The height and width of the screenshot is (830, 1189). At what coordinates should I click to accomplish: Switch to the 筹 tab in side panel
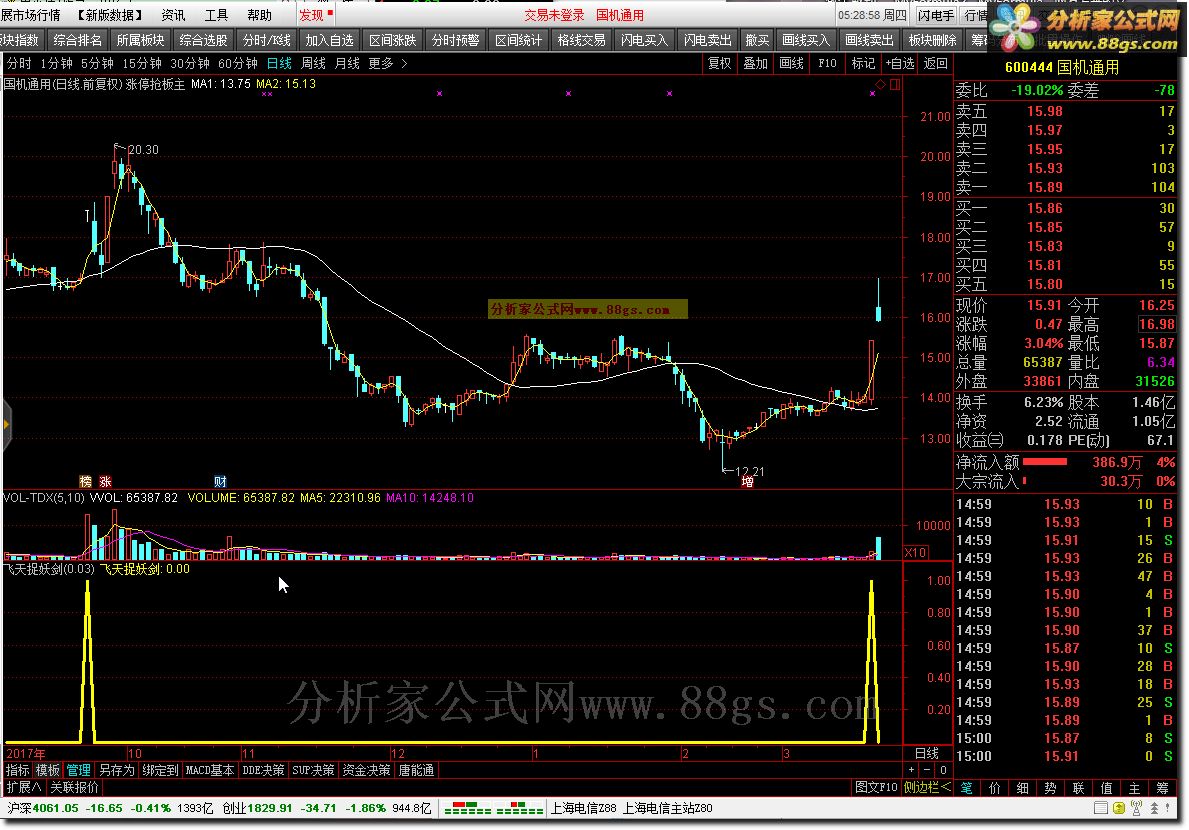click(x=1162, y=788)
